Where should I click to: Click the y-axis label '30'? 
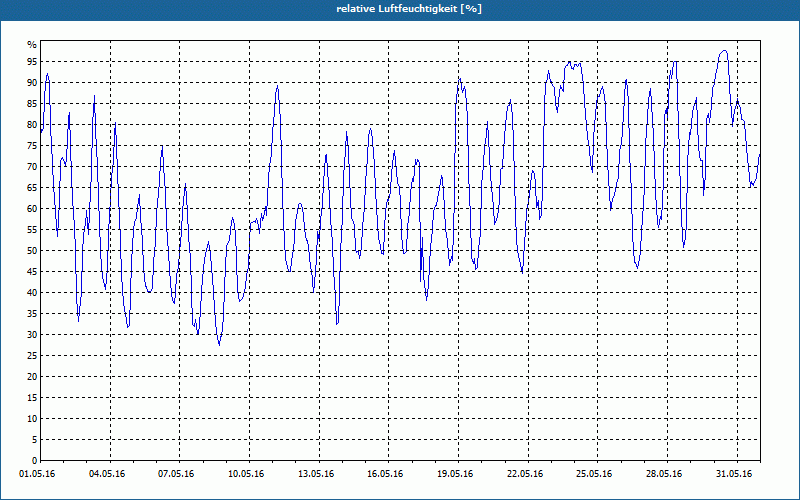pyautogui.click(x=32, y=335)
